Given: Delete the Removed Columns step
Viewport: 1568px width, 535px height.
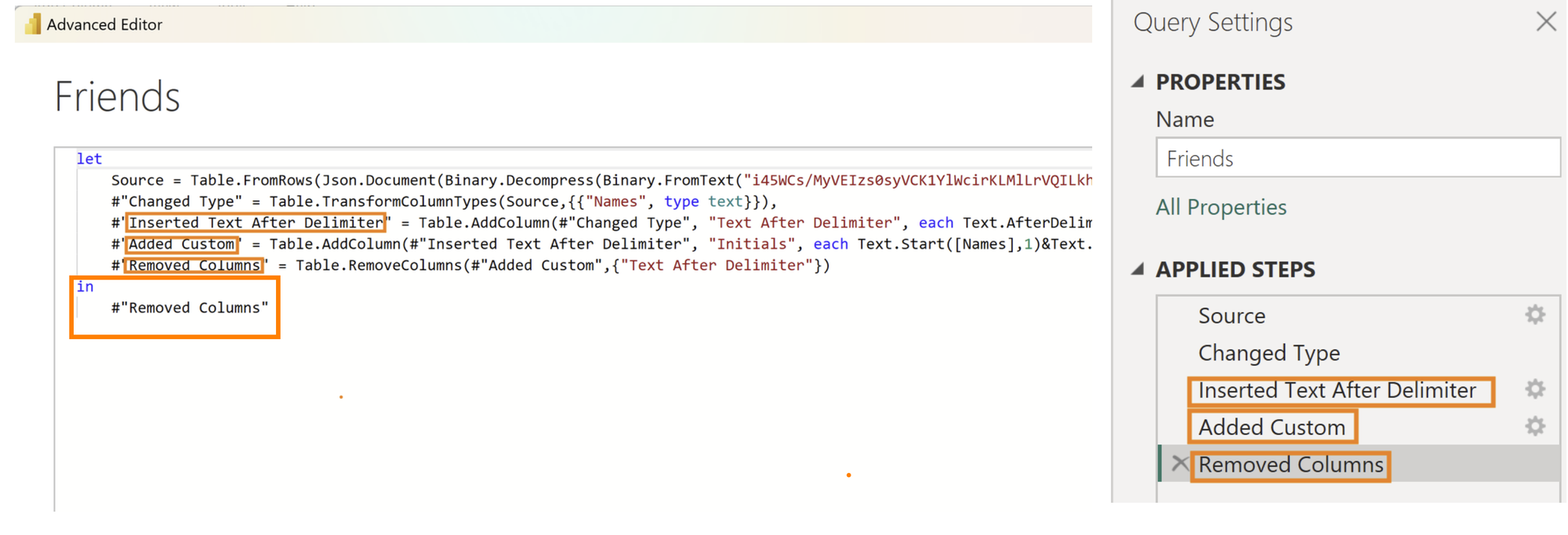Looking at the screenshot, I should click(x=1179, y=464).
